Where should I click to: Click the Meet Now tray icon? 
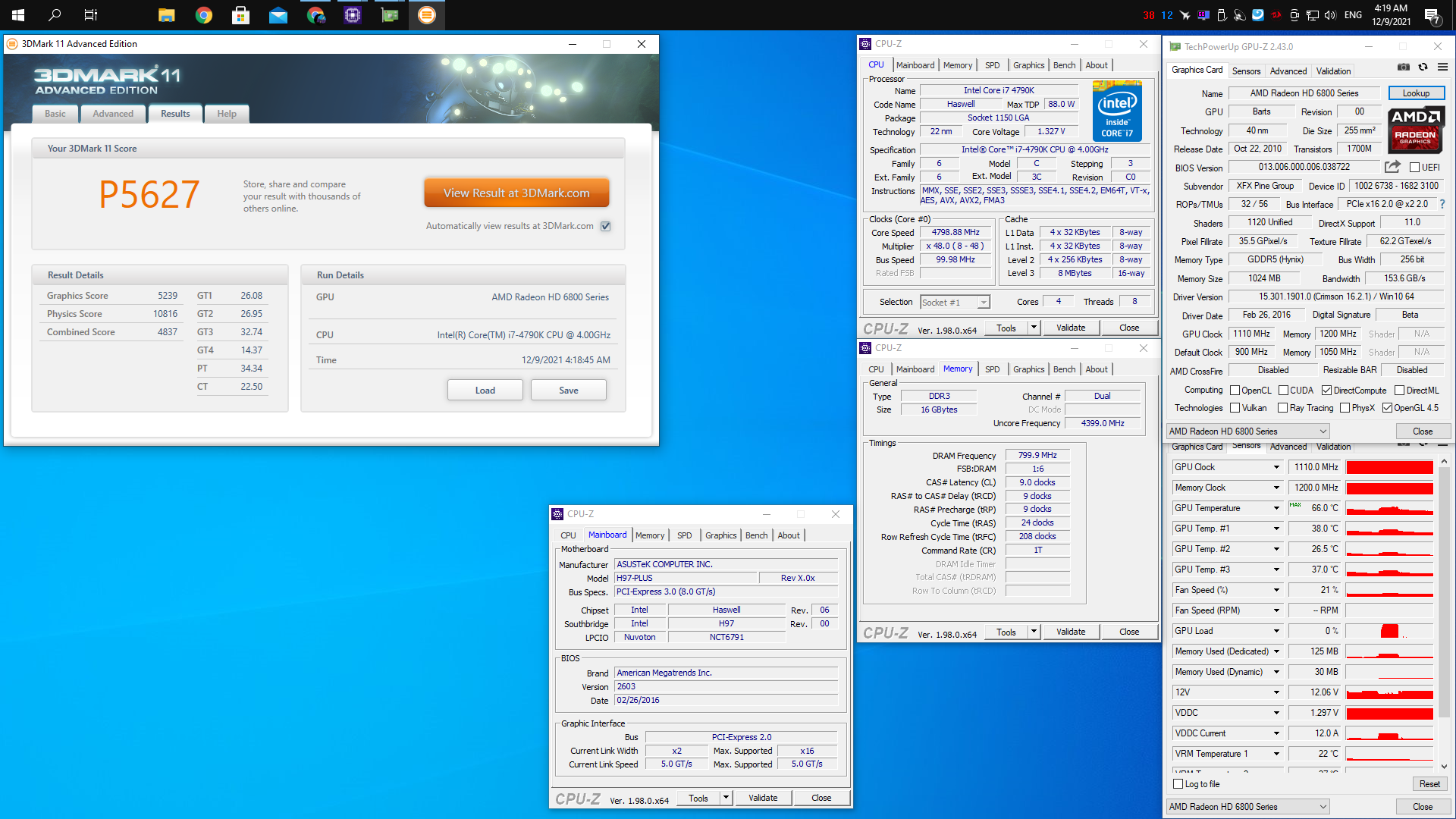pos(1294,15)
